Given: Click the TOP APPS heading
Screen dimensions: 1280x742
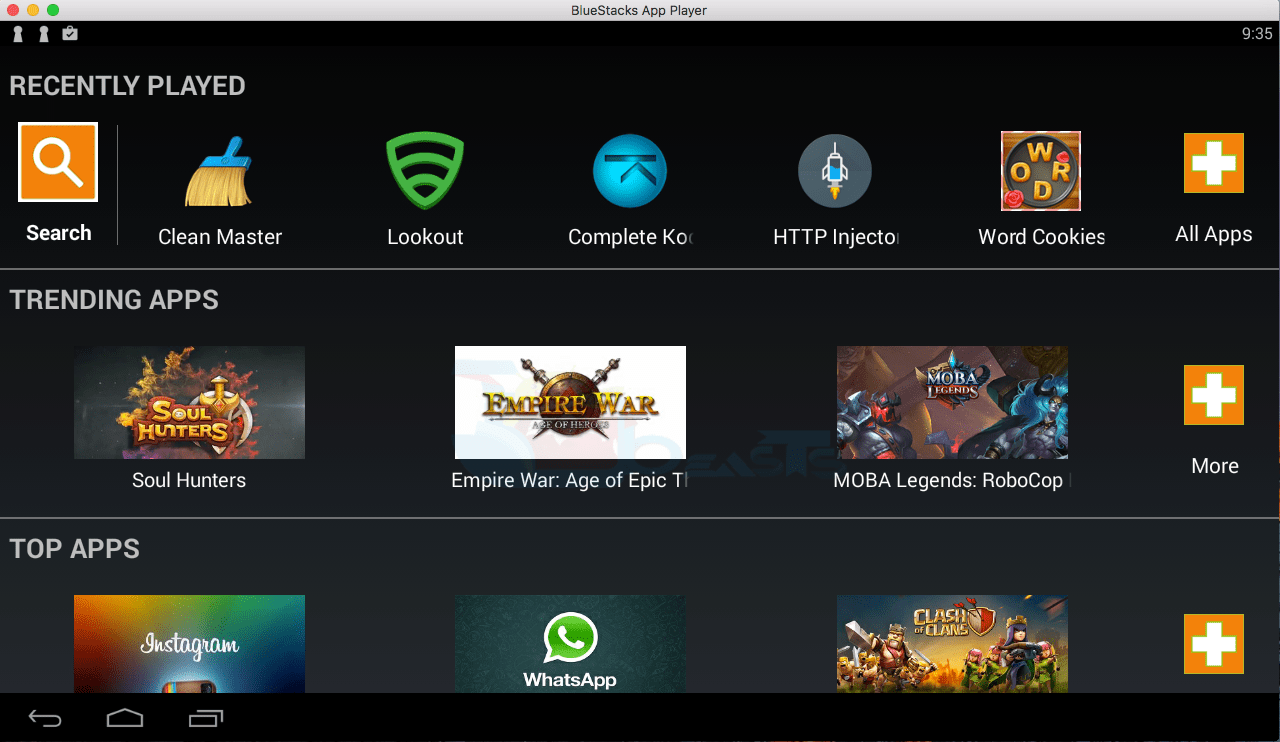Looking at the screenshot, I should pyautogui.click(x=75, y=548).
